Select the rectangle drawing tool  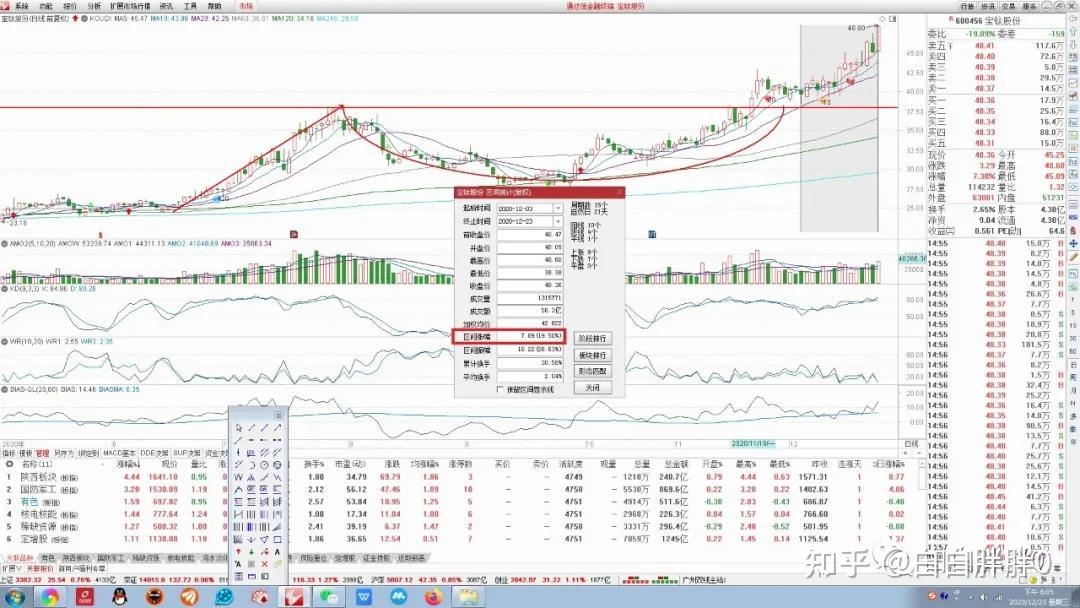pyautogui.click(x=277, y=539)
